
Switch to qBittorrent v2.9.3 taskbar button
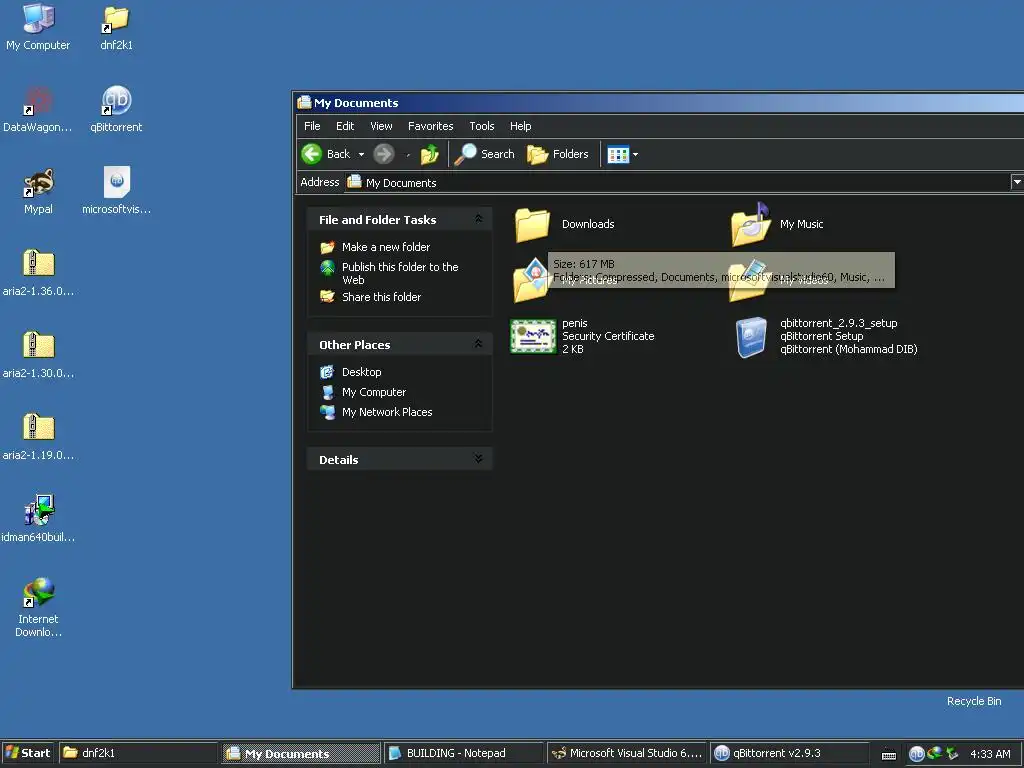[x=789, y=753]
